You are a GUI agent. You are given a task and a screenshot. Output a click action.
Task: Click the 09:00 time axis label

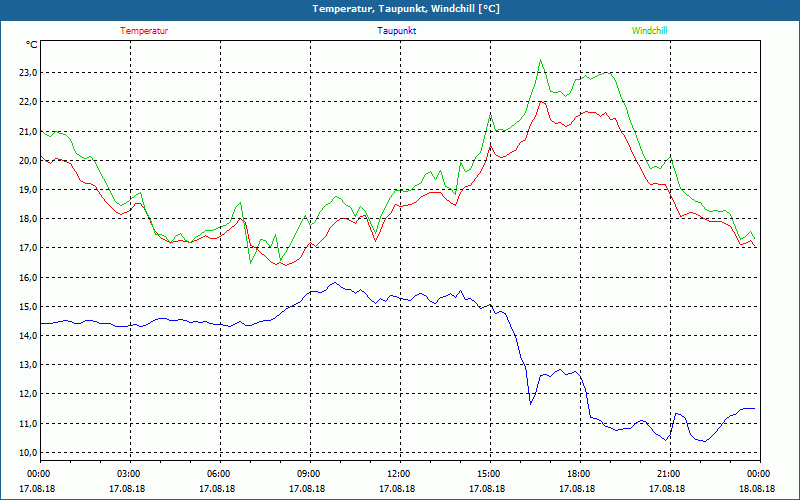point(310,474)
